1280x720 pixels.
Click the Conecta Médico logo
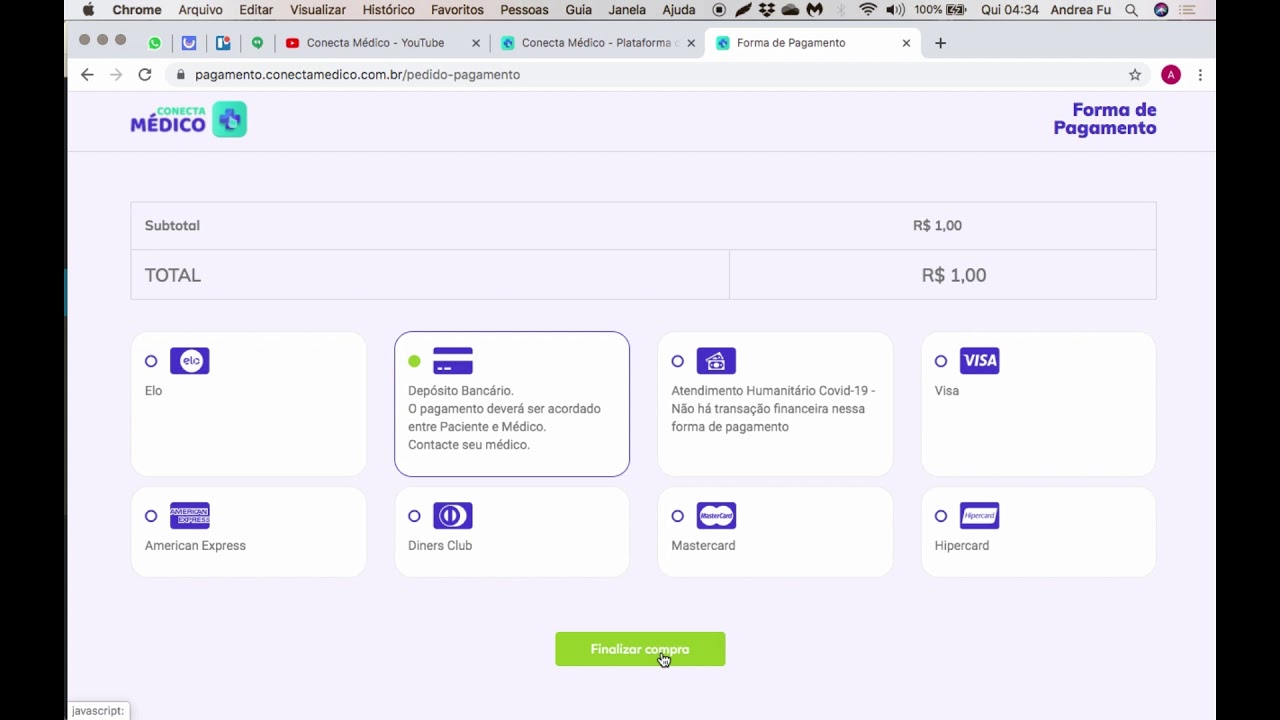[x=188, y=119]
